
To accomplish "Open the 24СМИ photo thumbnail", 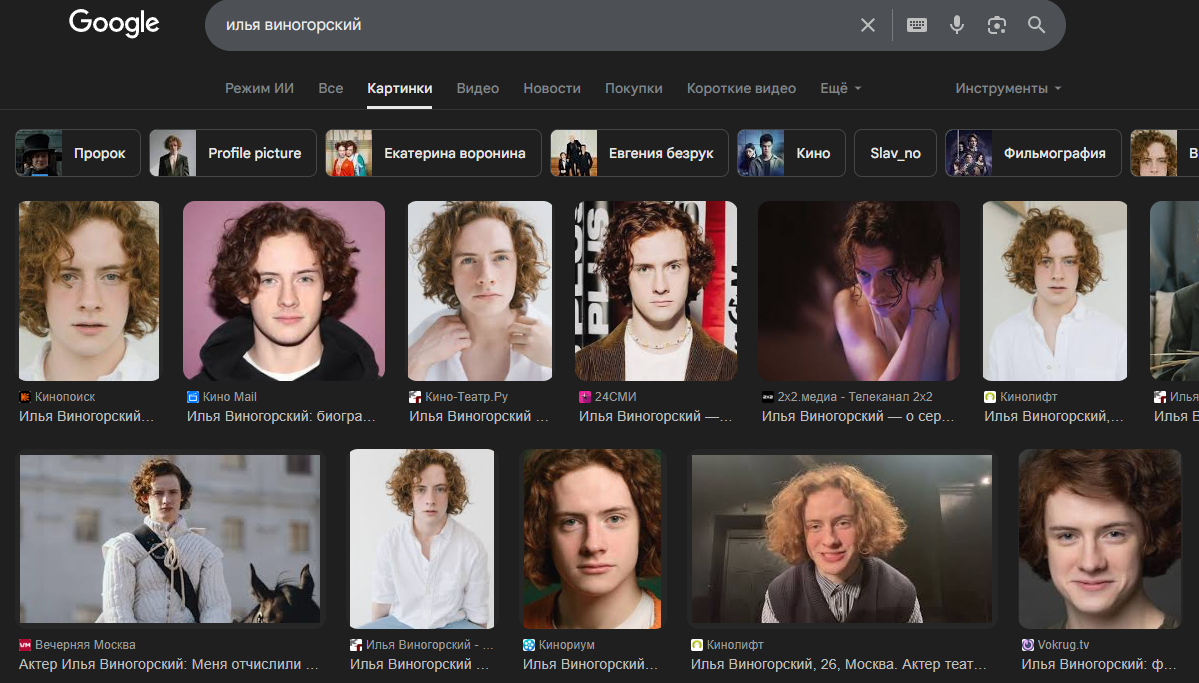I will tap(656, 291).
